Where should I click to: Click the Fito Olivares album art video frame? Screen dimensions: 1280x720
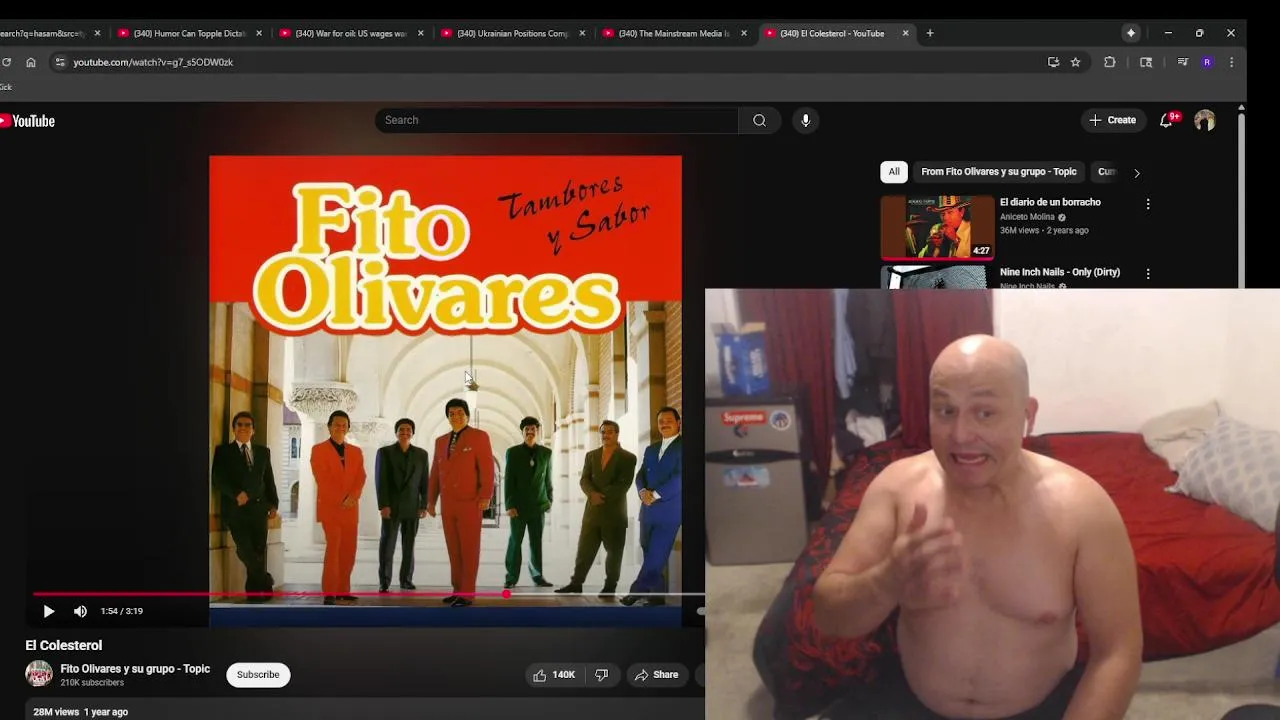pyautogui.click(x=446, y=391)
